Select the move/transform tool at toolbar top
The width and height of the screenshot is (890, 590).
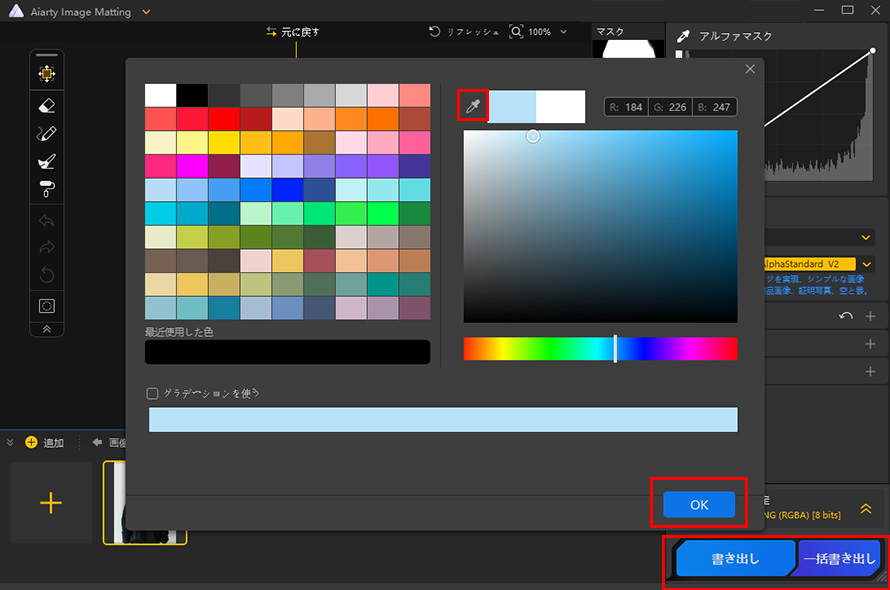(x=47, y=73)
